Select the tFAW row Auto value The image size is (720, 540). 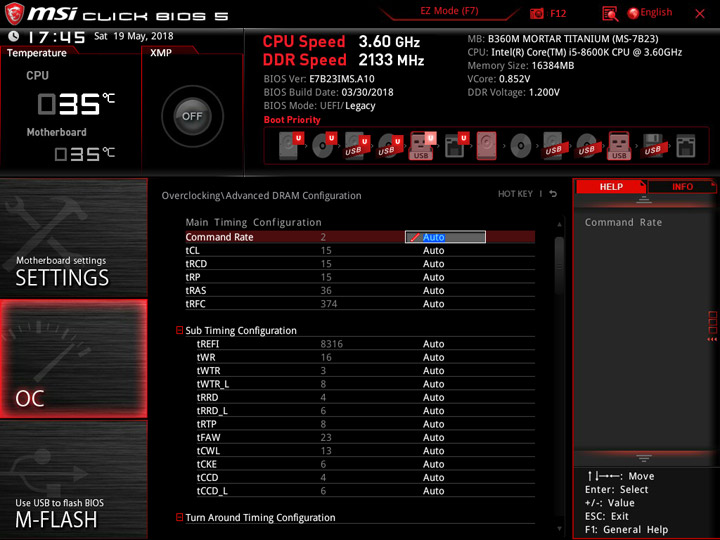(x=433, y=437)
